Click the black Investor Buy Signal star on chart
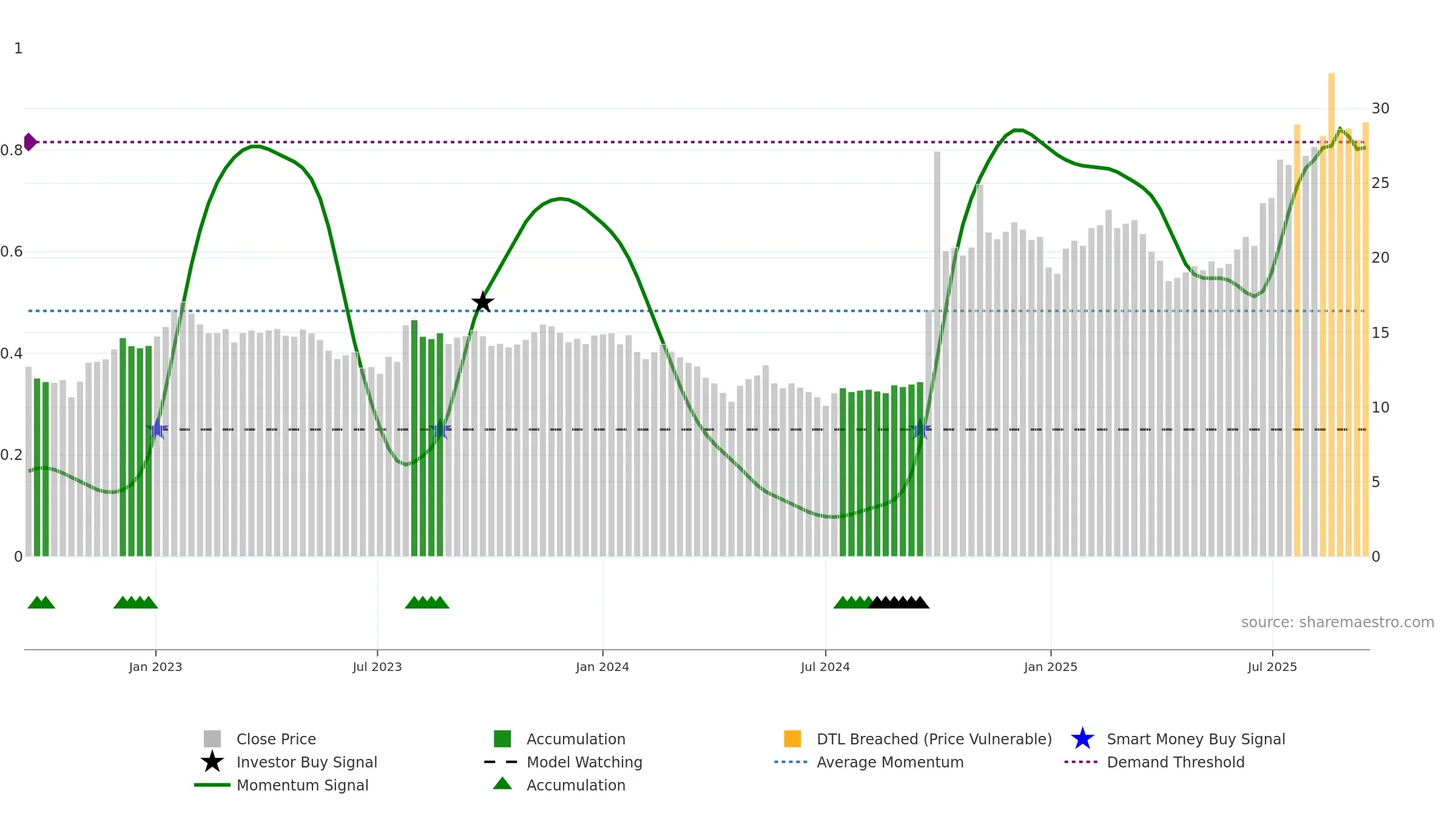 [x=483, y=302]
